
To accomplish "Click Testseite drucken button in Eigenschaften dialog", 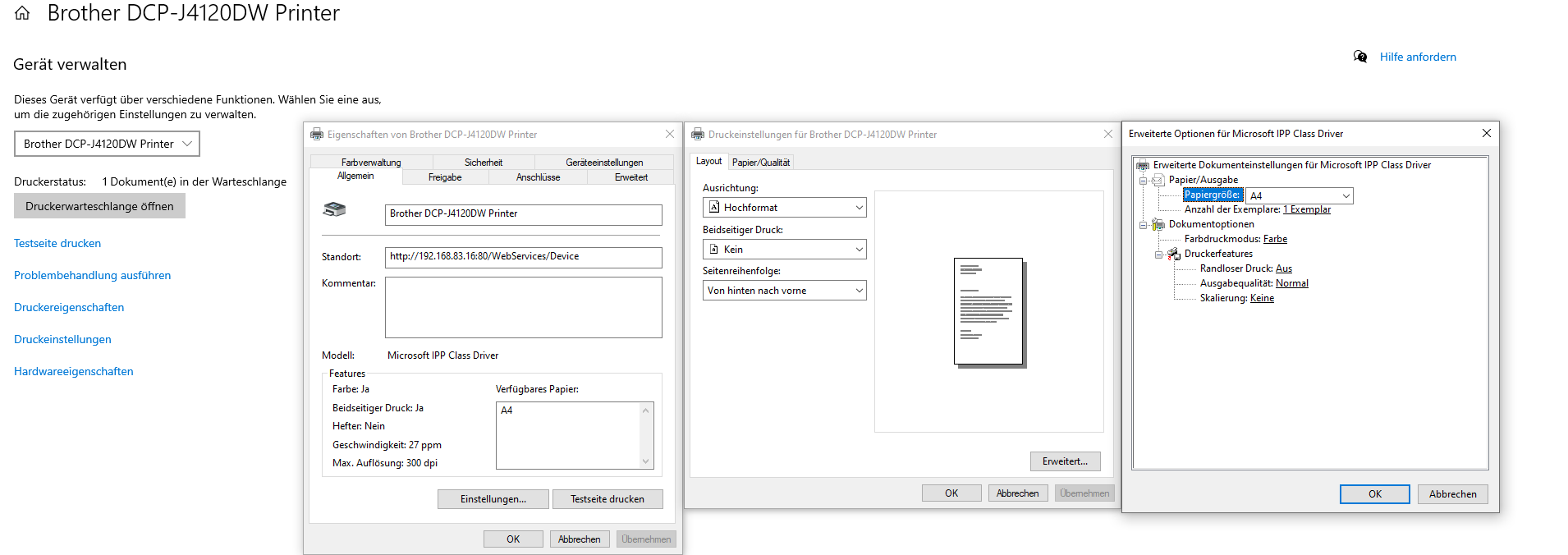I will tap(607, 499).
